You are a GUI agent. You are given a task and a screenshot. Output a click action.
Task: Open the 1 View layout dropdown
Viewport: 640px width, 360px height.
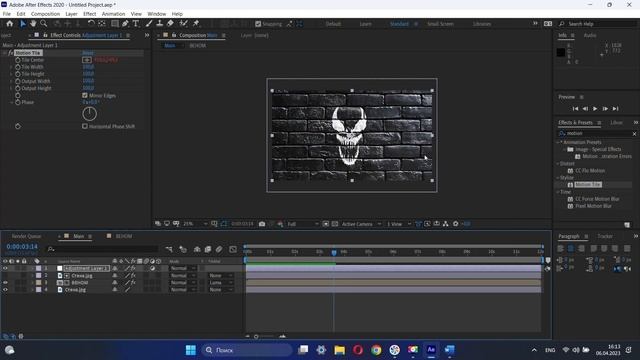click(x=398, y=224)
